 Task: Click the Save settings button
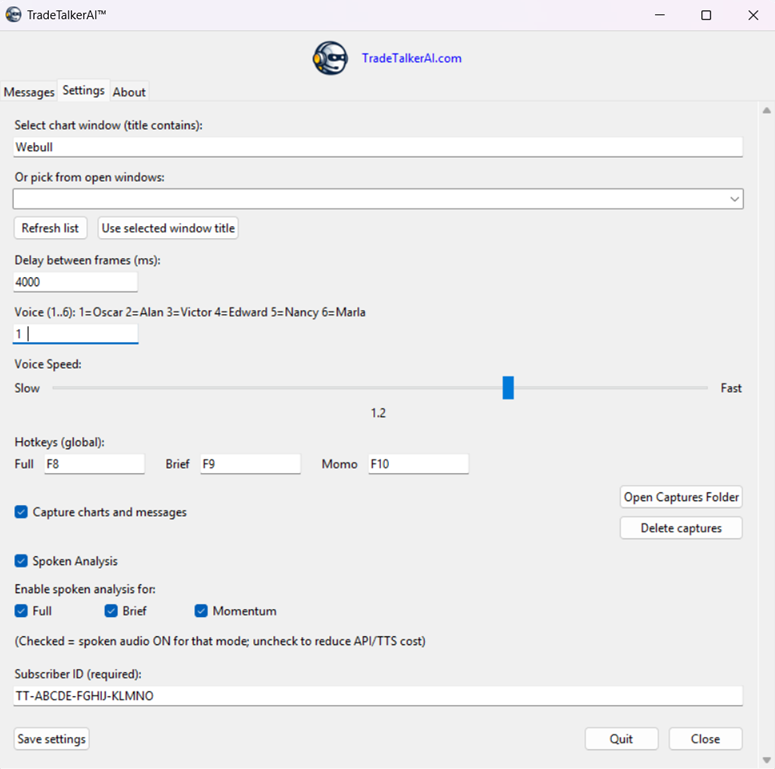[52, 739]
